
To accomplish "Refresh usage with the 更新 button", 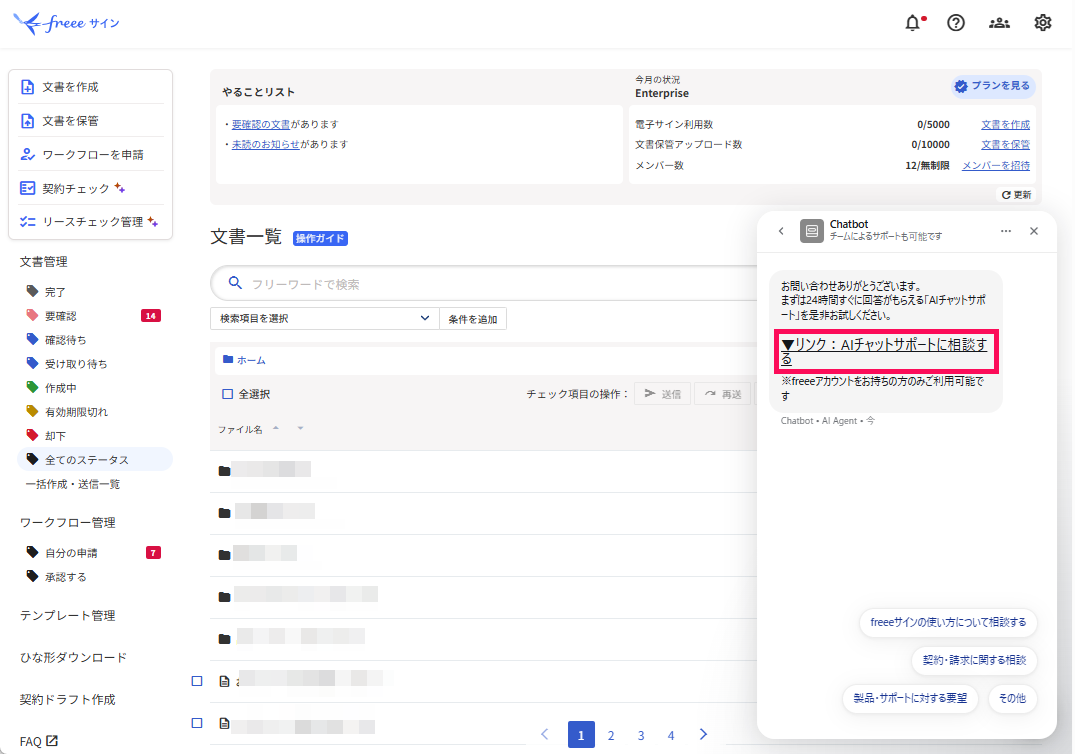I will 1016,195.
